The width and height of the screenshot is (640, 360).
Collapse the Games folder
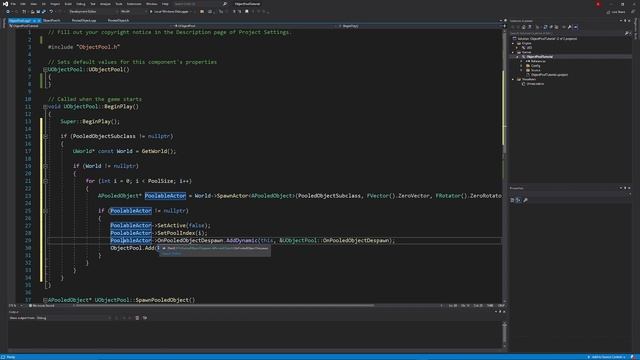click(513, 52)
